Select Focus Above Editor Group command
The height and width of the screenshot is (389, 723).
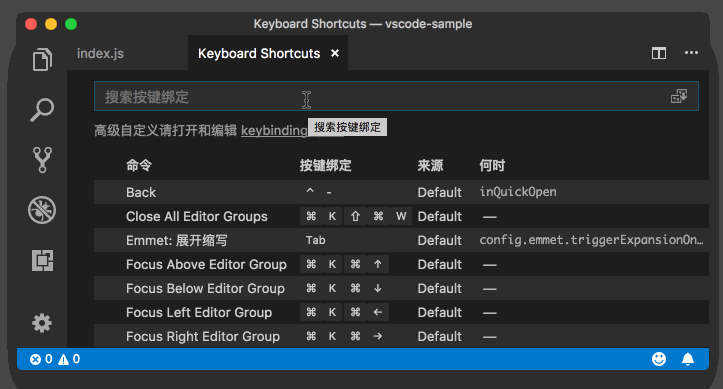tap(401, 264)
